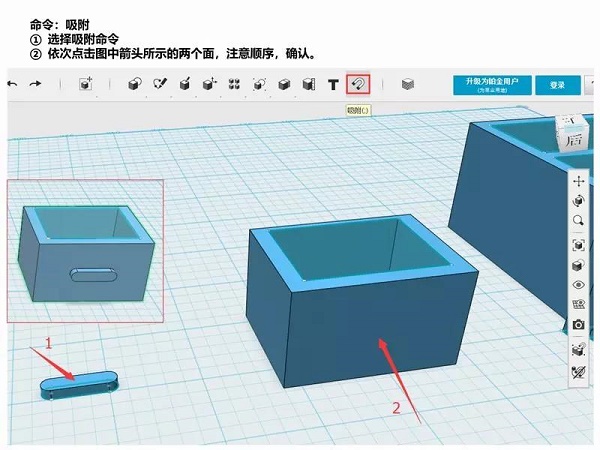Select the Zoom magnifier tool
The height and width of the screenshot is (450, 600).
coord(578,220)
